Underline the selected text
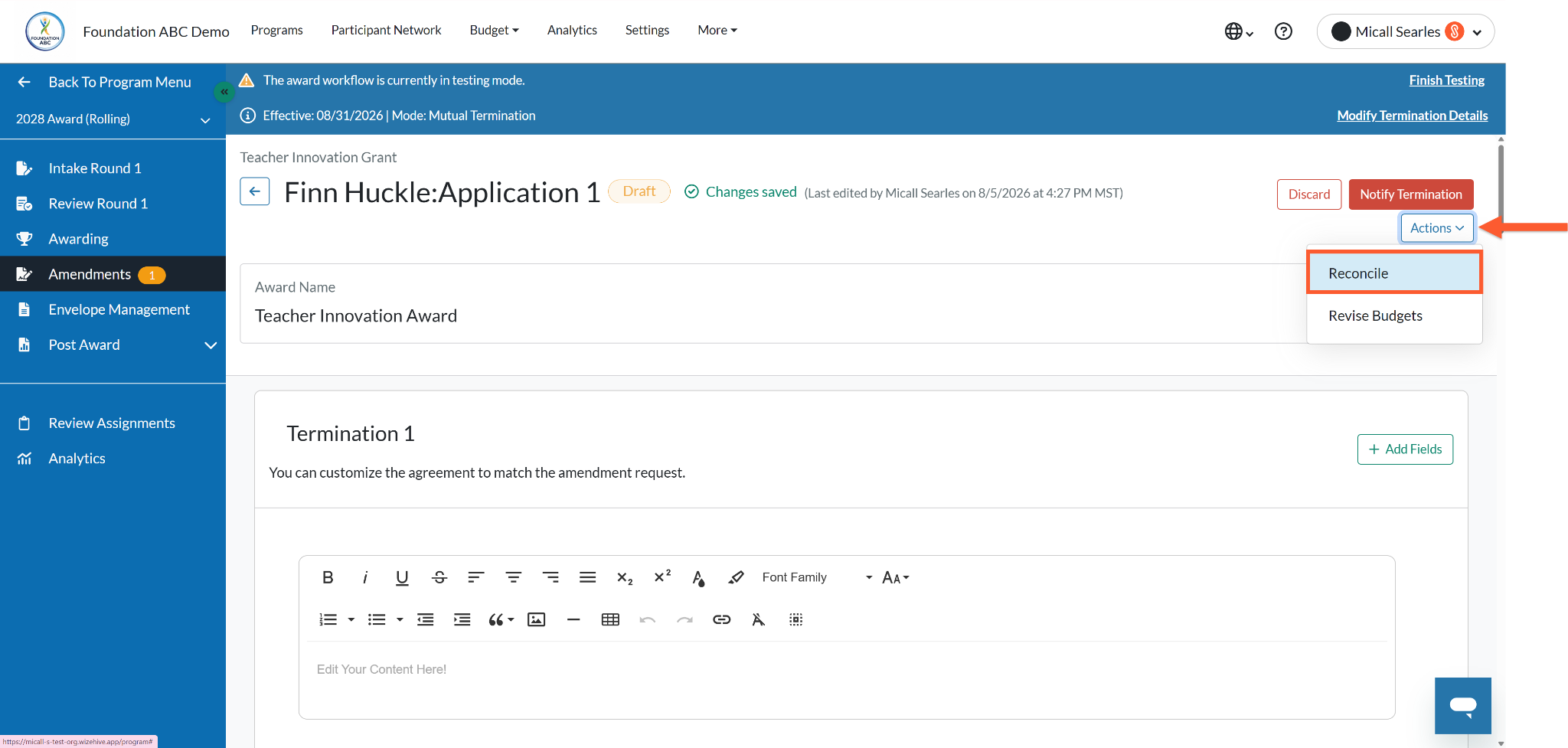The width and height of the screenshot is (1568, 748). [402, 577]
